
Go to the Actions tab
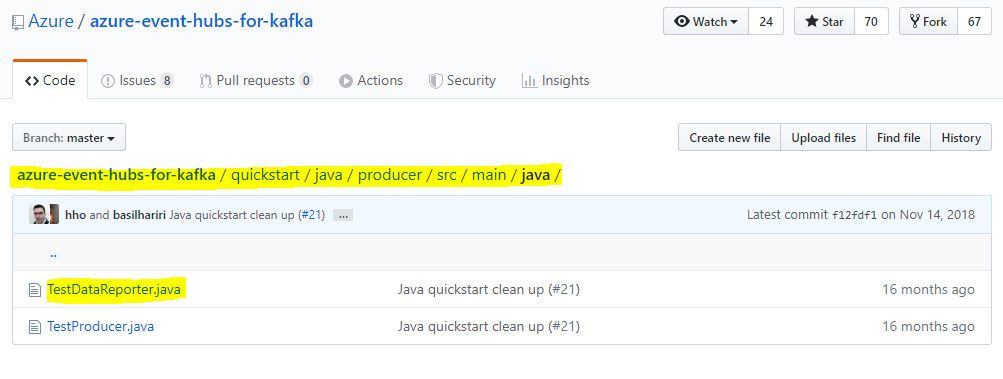[371, 81]
